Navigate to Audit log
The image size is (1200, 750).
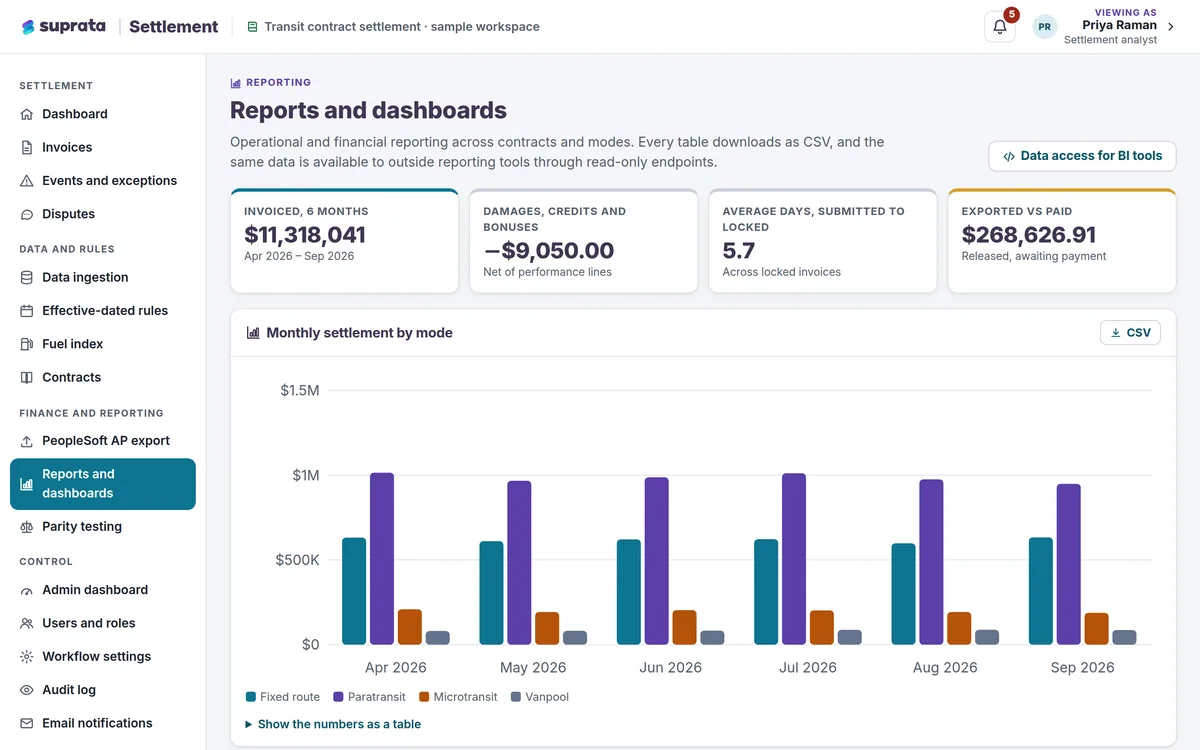(x=103, y=690)
